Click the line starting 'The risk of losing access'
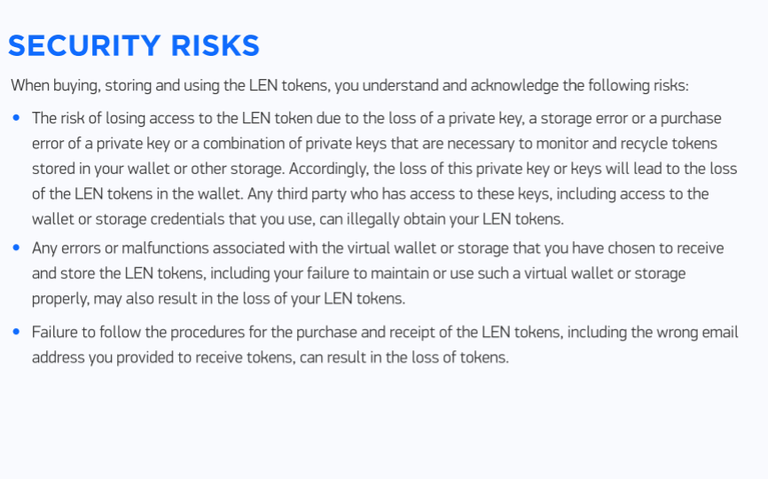 point(377,118)
